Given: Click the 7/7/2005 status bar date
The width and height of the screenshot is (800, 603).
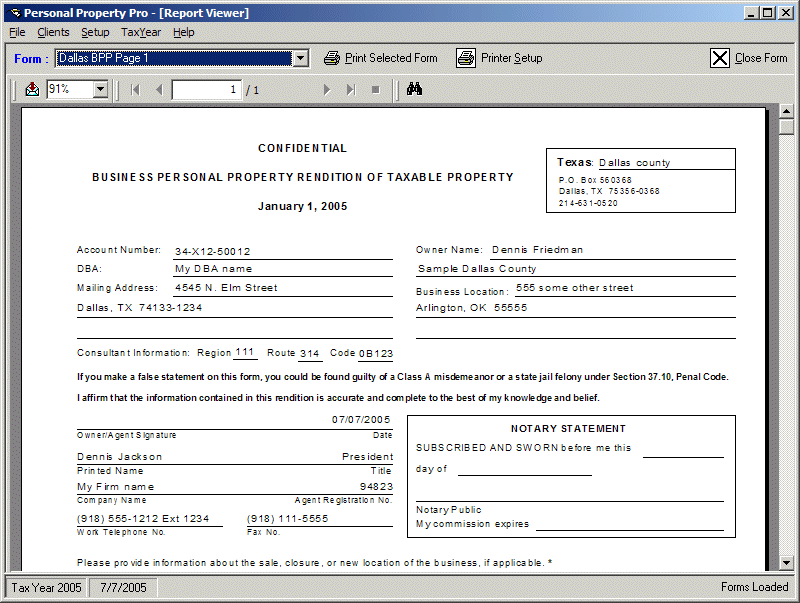Looking at the screenshot, I should pyautogui.click(x=123, y=588).
